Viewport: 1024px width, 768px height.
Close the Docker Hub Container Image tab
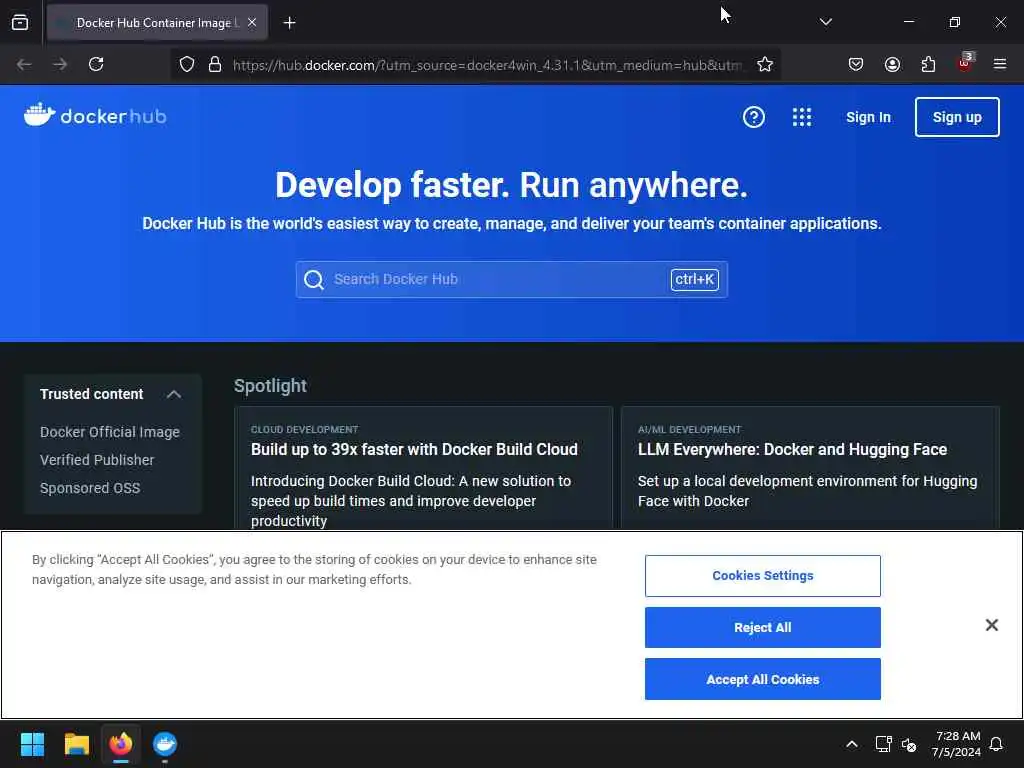252,22
